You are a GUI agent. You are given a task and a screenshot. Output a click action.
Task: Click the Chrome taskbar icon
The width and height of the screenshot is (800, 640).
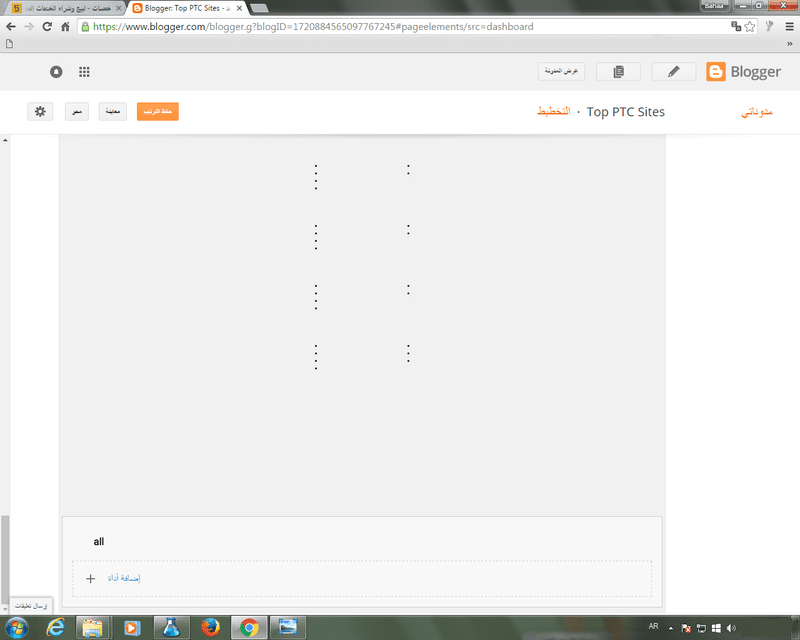pyautogui.click(x=249, y=627)
